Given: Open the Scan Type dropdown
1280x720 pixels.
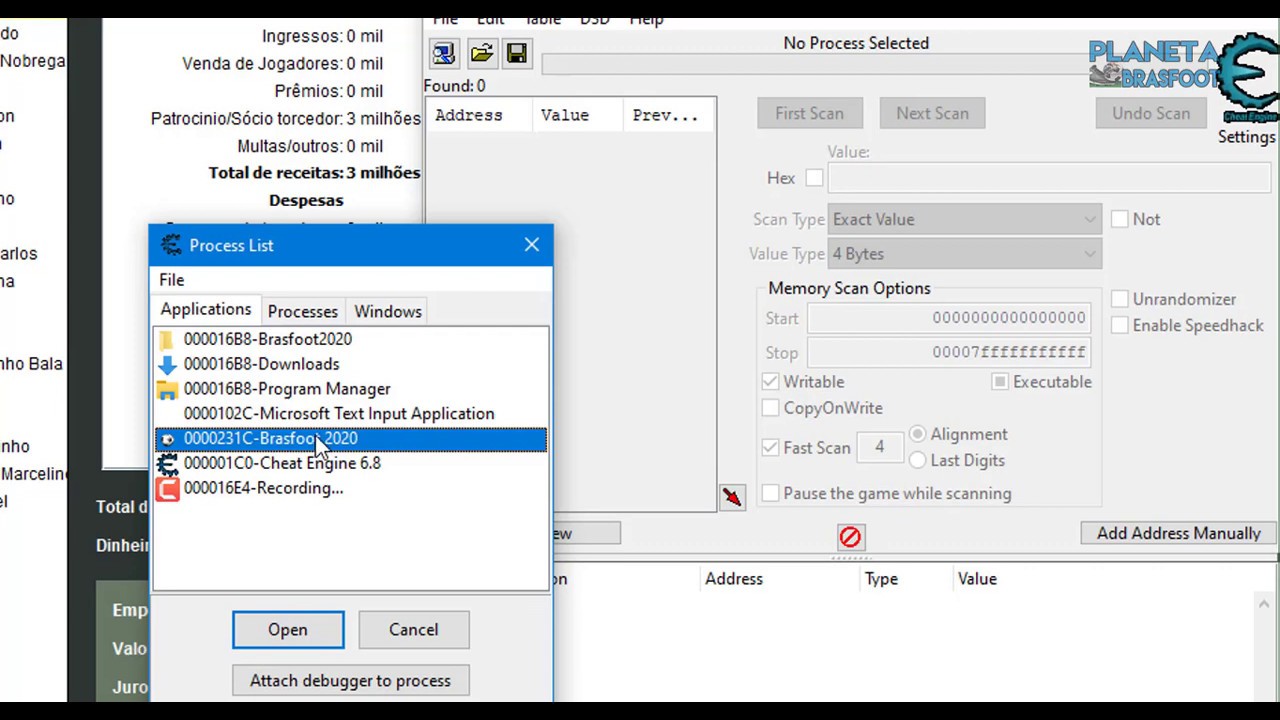Looking at the screenshot, I should point(964,219).
